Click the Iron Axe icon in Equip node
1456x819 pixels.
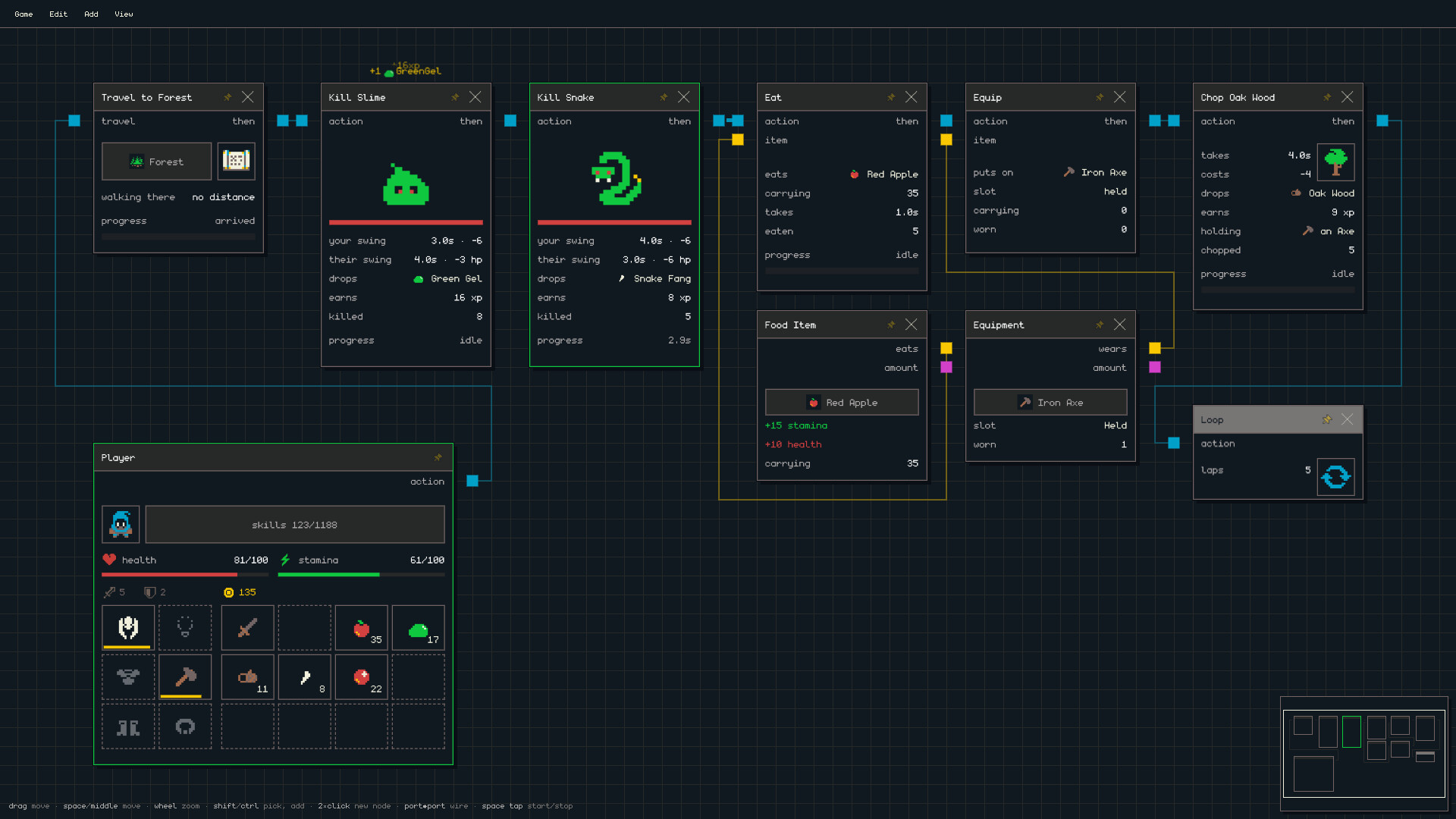[1068, 172]
